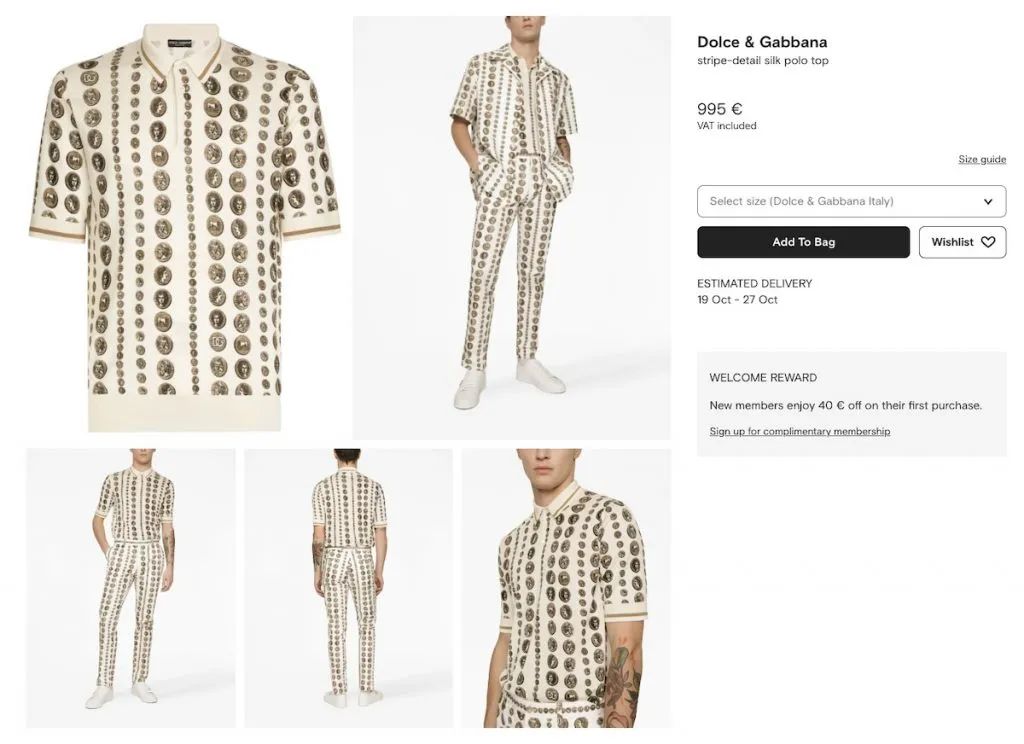1024x744 pixels.
Task: Click the 19 Oct - 27 Oct delivery dates
Action: tap(737, 300)
